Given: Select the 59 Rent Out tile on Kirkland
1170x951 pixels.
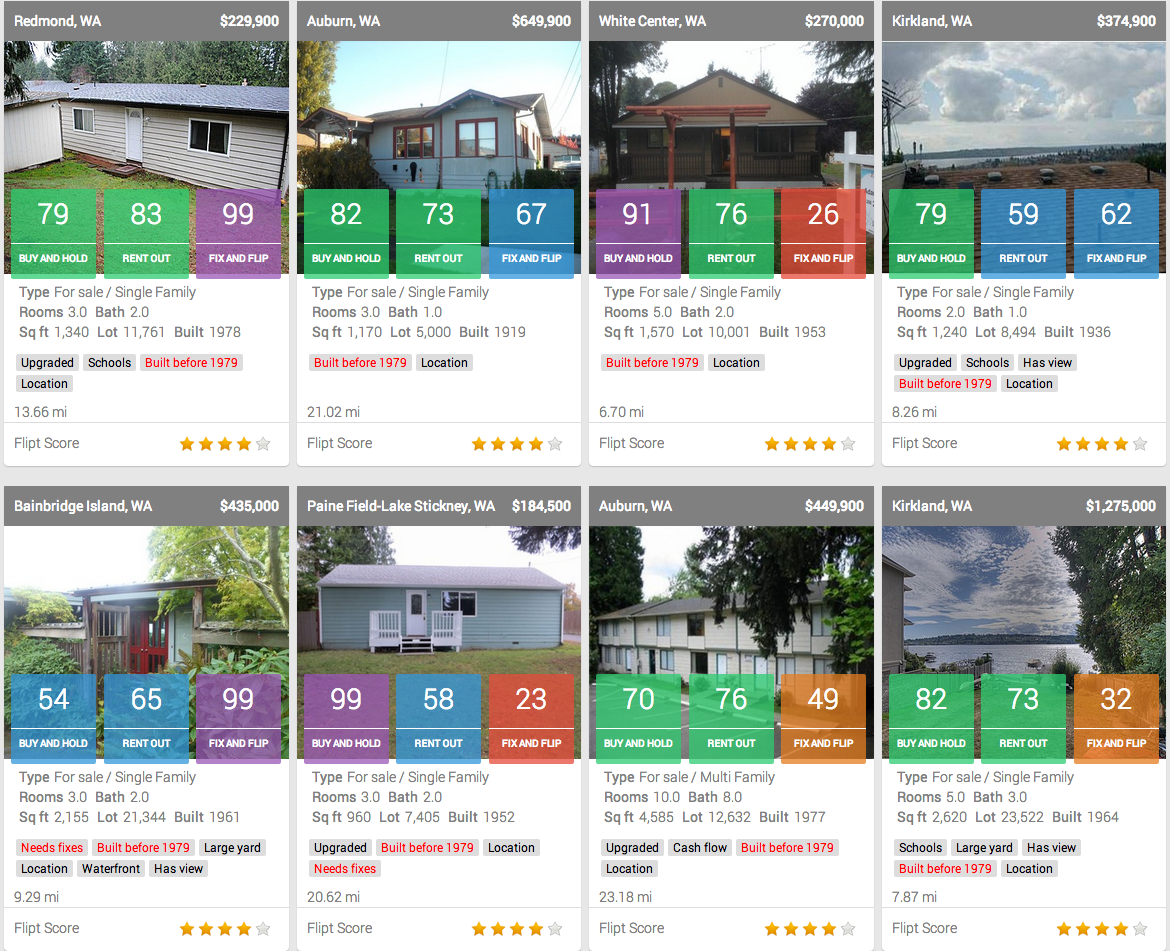Looking at the screenshot, I should point(1023,233).
